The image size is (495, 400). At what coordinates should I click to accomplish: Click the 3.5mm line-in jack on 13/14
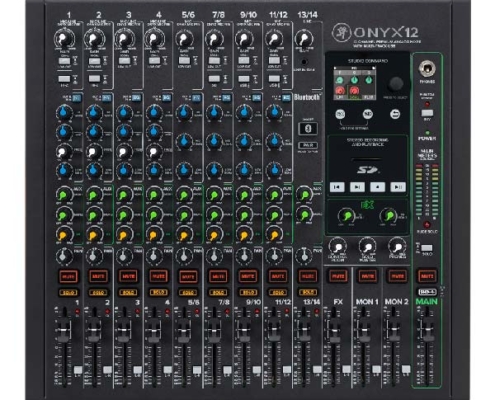(x=304, y=62)
